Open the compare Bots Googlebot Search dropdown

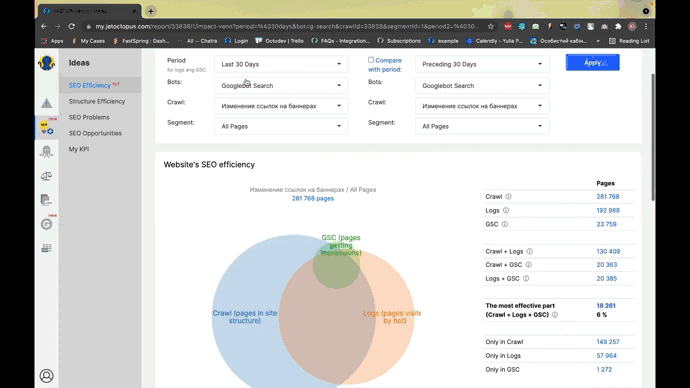coord(482,85)
